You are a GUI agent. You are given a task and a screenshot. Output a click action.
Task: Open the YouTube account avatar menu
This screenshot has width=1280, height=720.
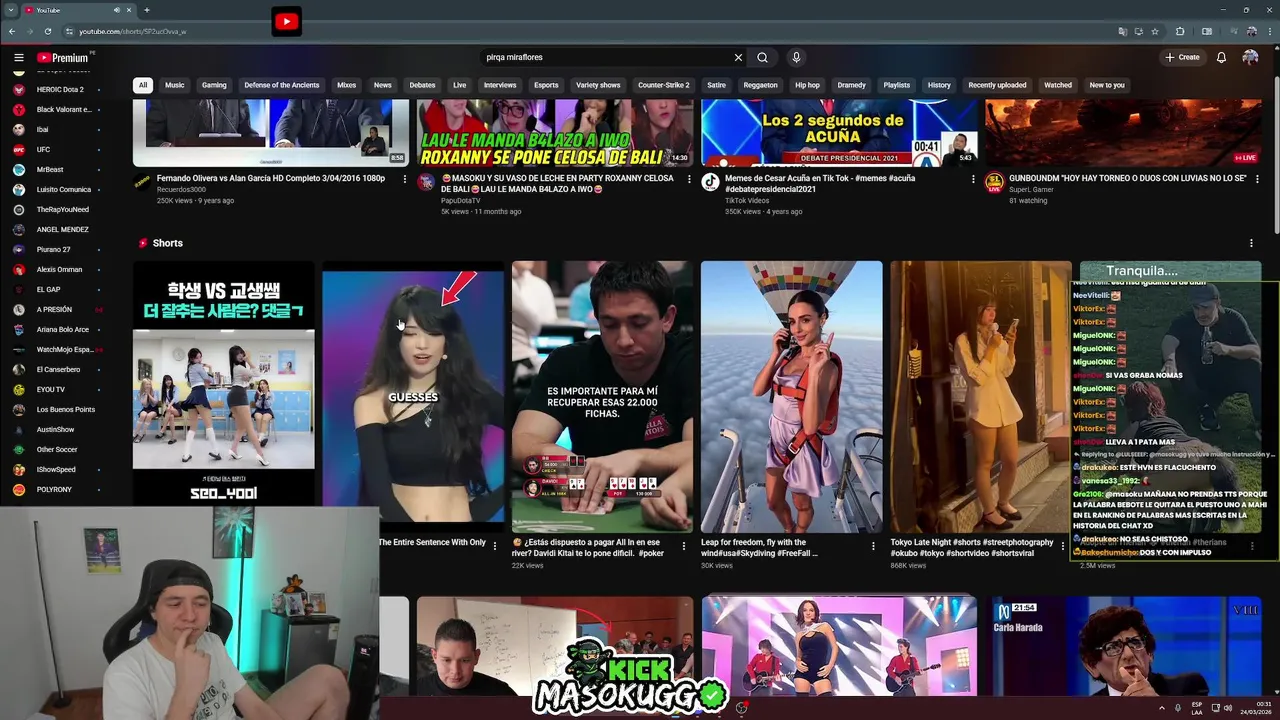tap(1250, 57)
